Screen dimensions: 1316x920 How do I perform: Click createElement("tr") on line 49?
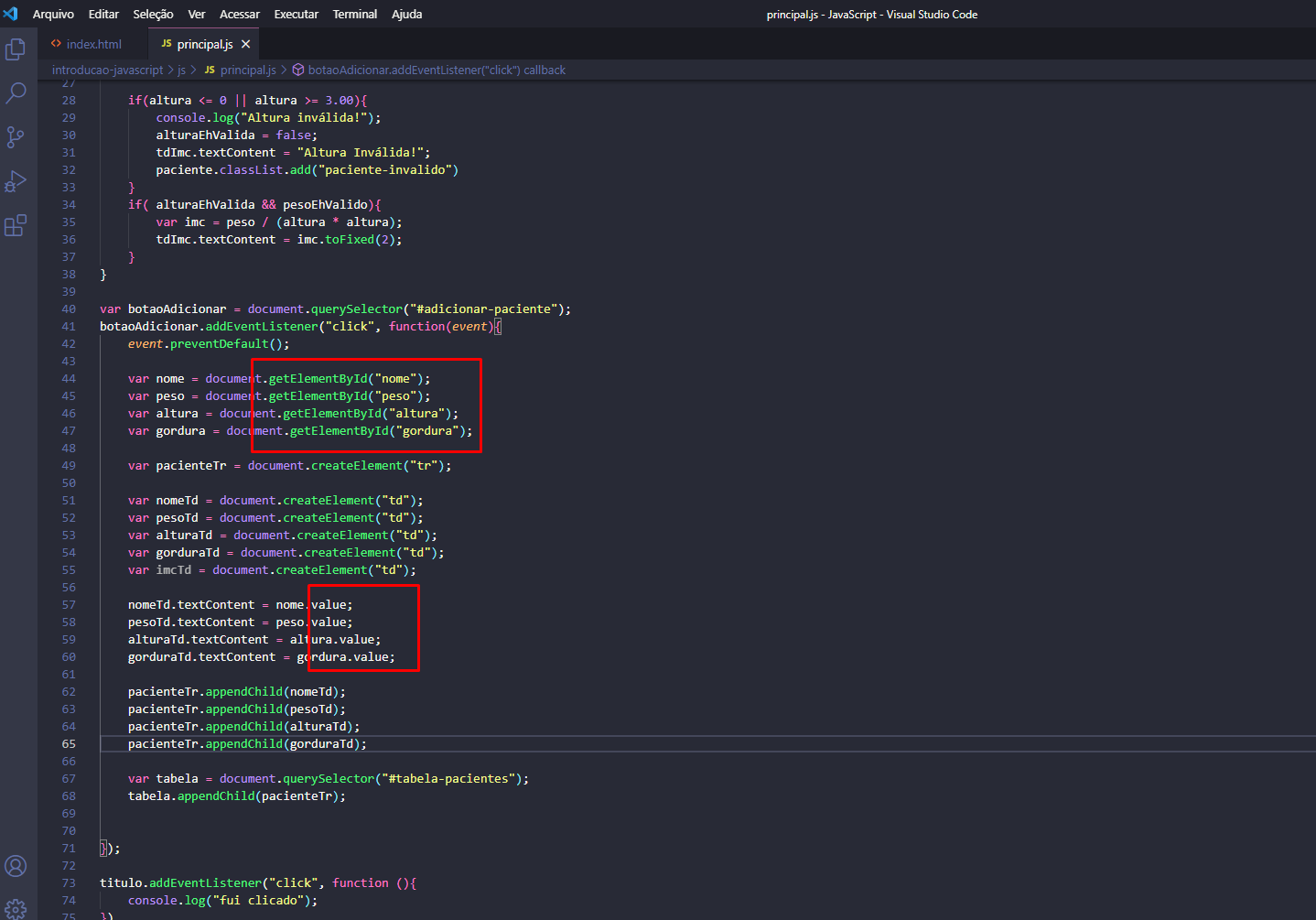pos(378,466)
